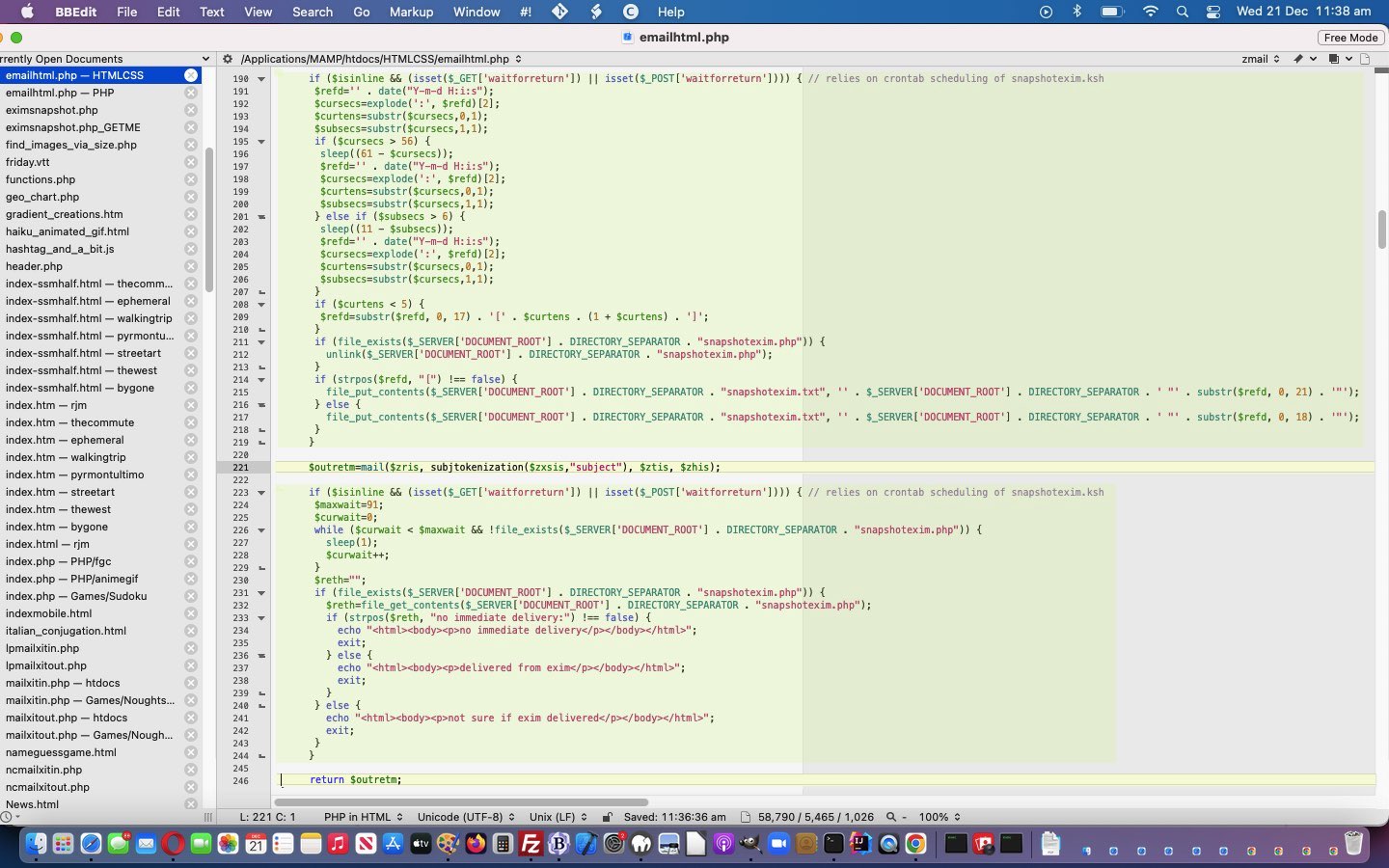Collapse the fold triangle at line 223
Image resolution: width=1389 pixels, height=868 pixels.
click(x=261, y=493)
